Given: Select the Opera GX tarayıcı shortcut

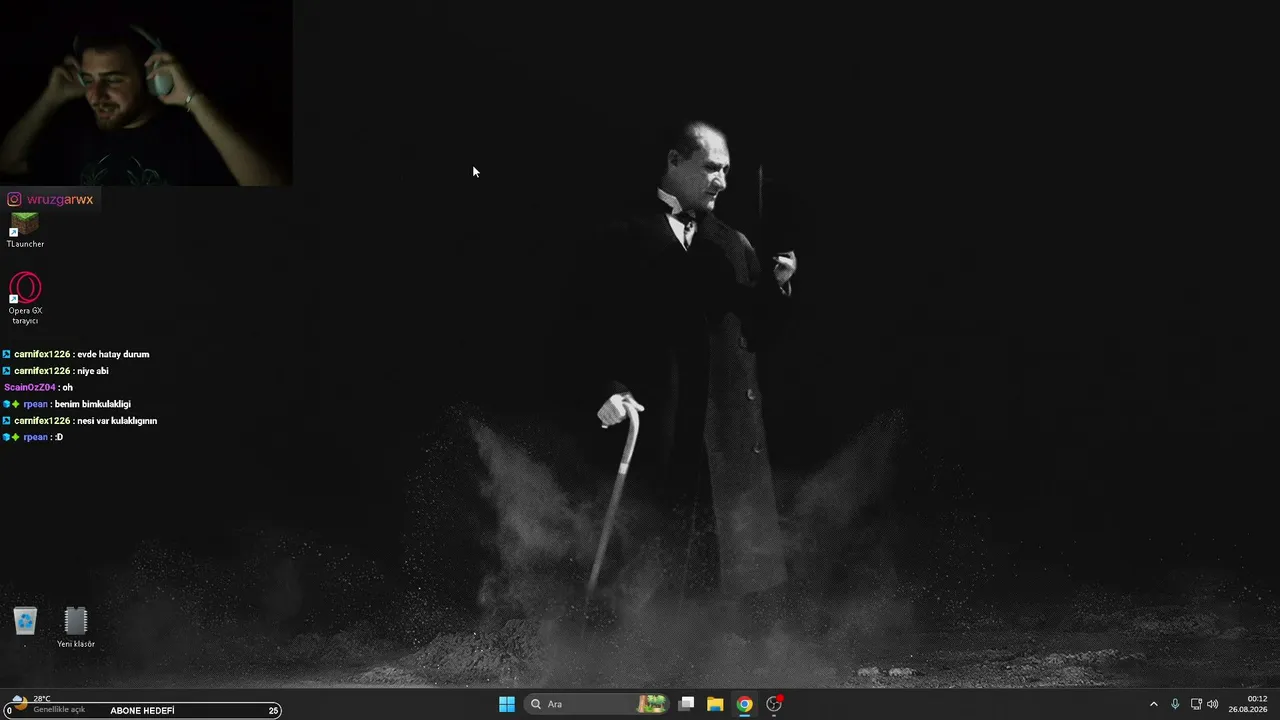Looking at the screenshot, I should 25,298.
